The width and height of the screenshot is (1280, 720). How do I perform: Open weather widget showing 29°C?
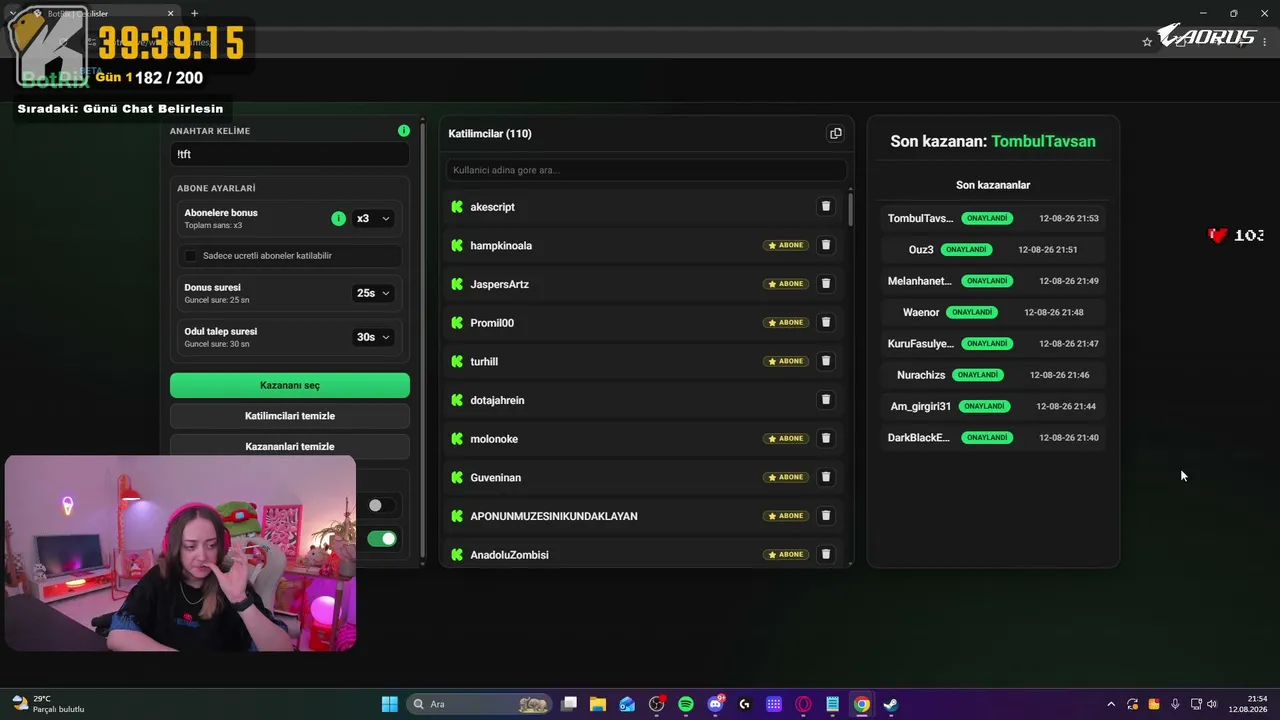click(47, 704)
